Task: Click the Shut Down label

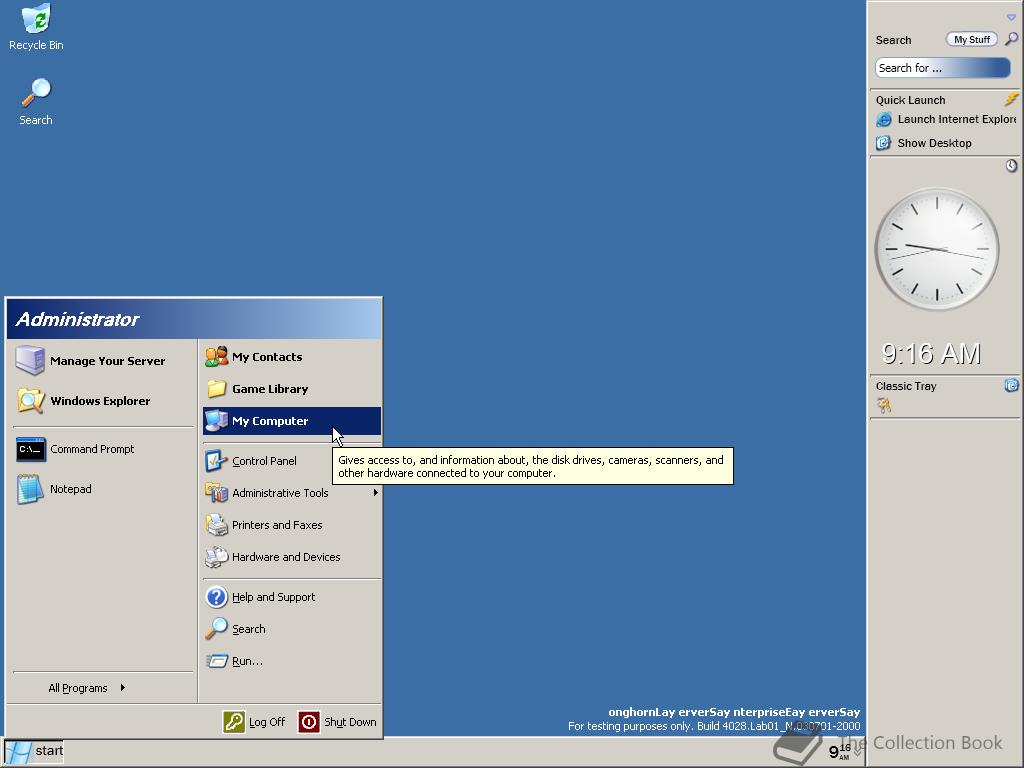Action: tap(350, 722)
